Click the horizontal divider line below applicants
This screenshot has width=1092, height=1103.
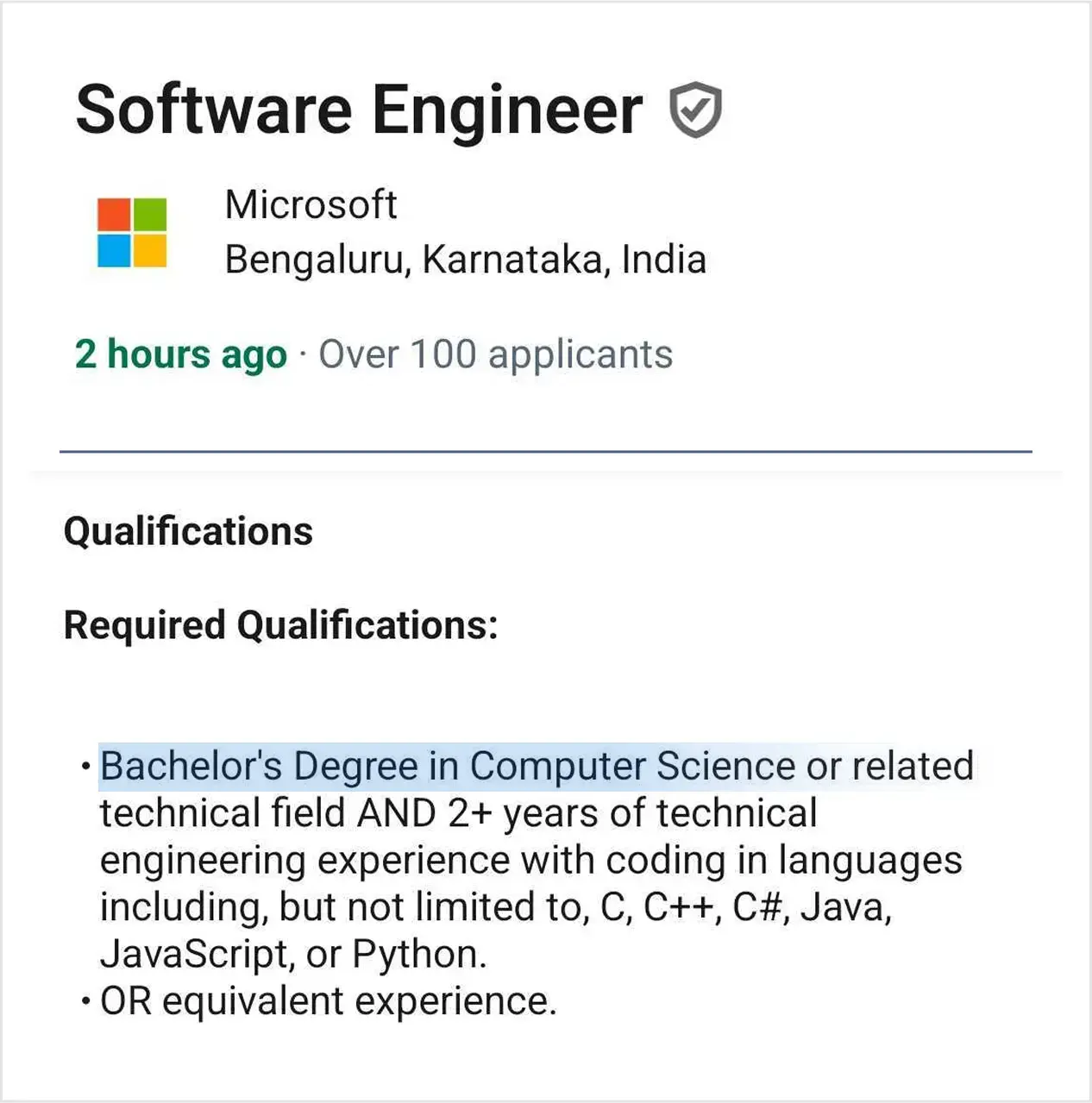coord(545,451)
